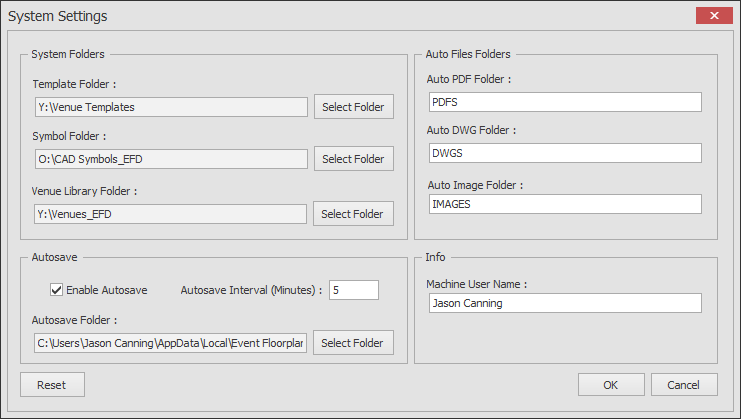The image size is (741, 419).
Task: Click the Auto DWG Folder label
Action: click(x=471, y=130)
